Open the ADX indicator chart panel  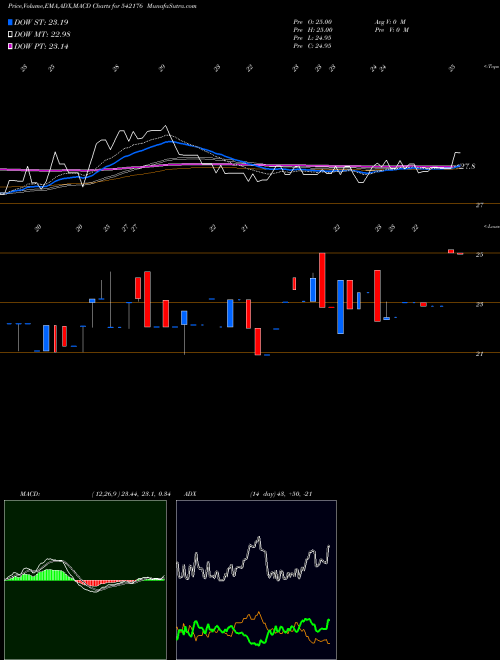(256, 580)
